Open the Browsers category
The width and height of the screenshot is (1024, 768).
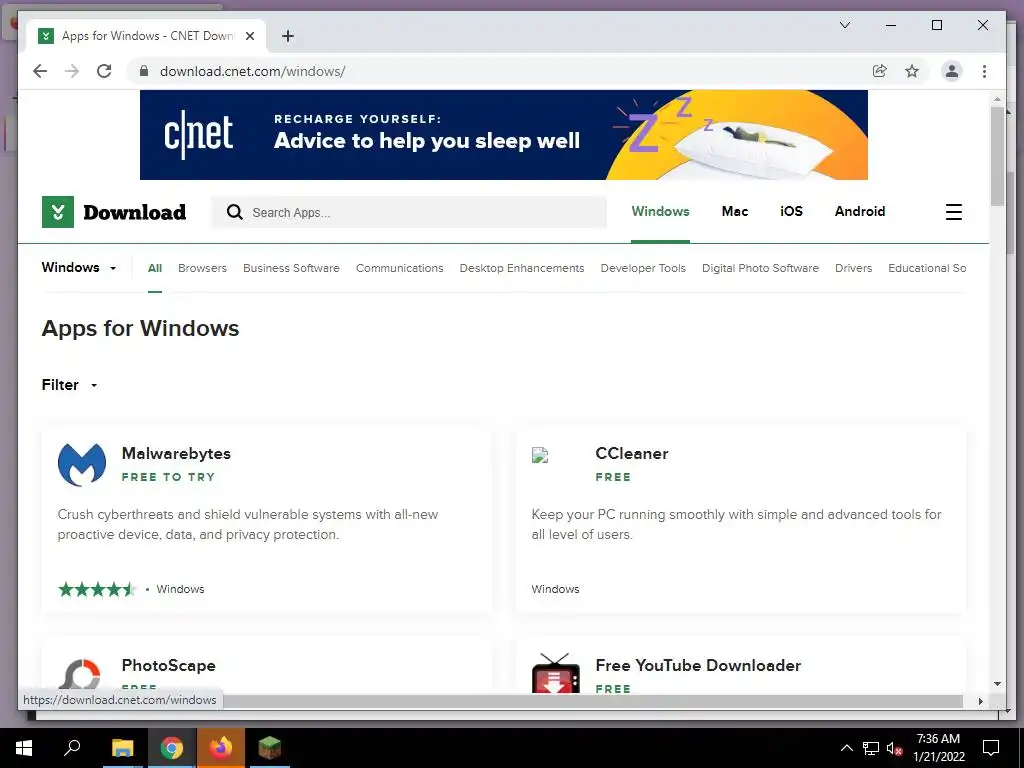tap(202, 268)
